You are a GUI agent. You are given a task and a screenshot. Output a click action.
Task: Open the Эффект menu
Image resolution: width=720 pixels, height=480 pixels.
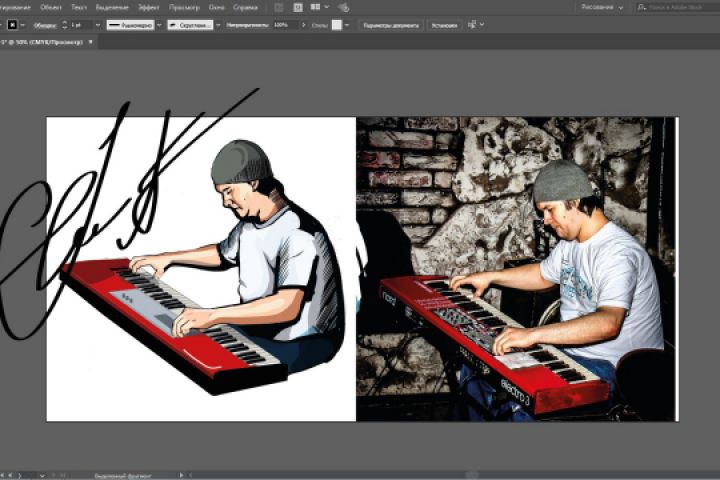[149, 7]
